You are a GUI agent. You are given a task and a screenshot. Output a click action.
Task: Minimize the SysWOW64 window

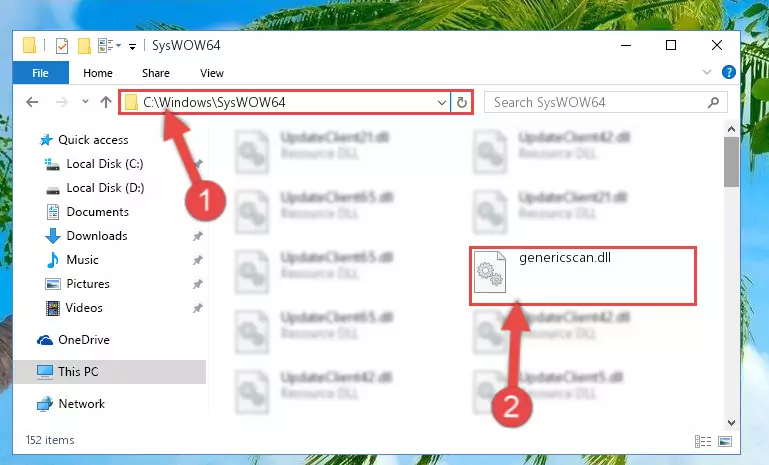point(626,45)
